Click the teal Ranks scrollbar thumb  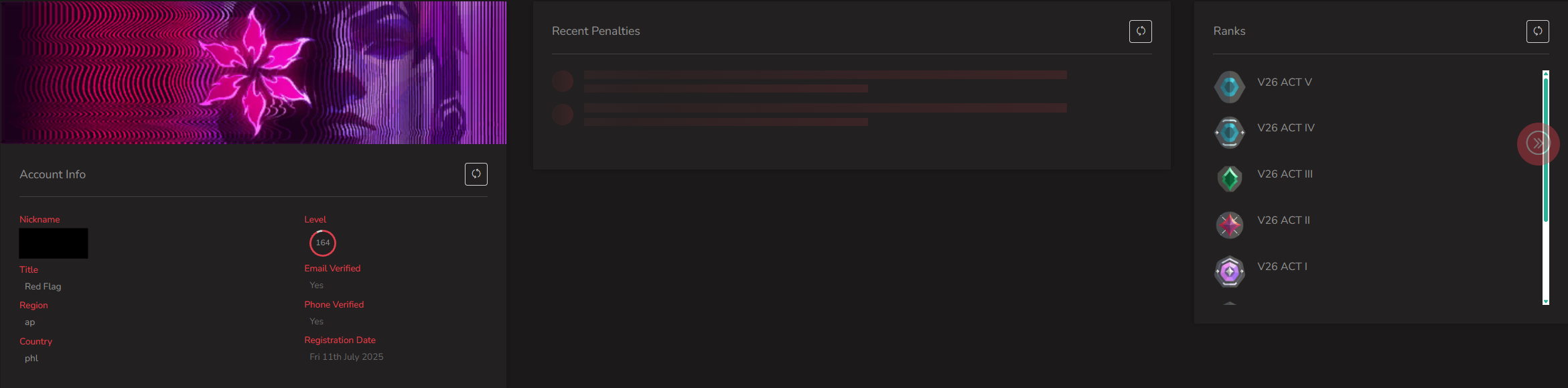pyautogui.click(x=1546, y=150)
